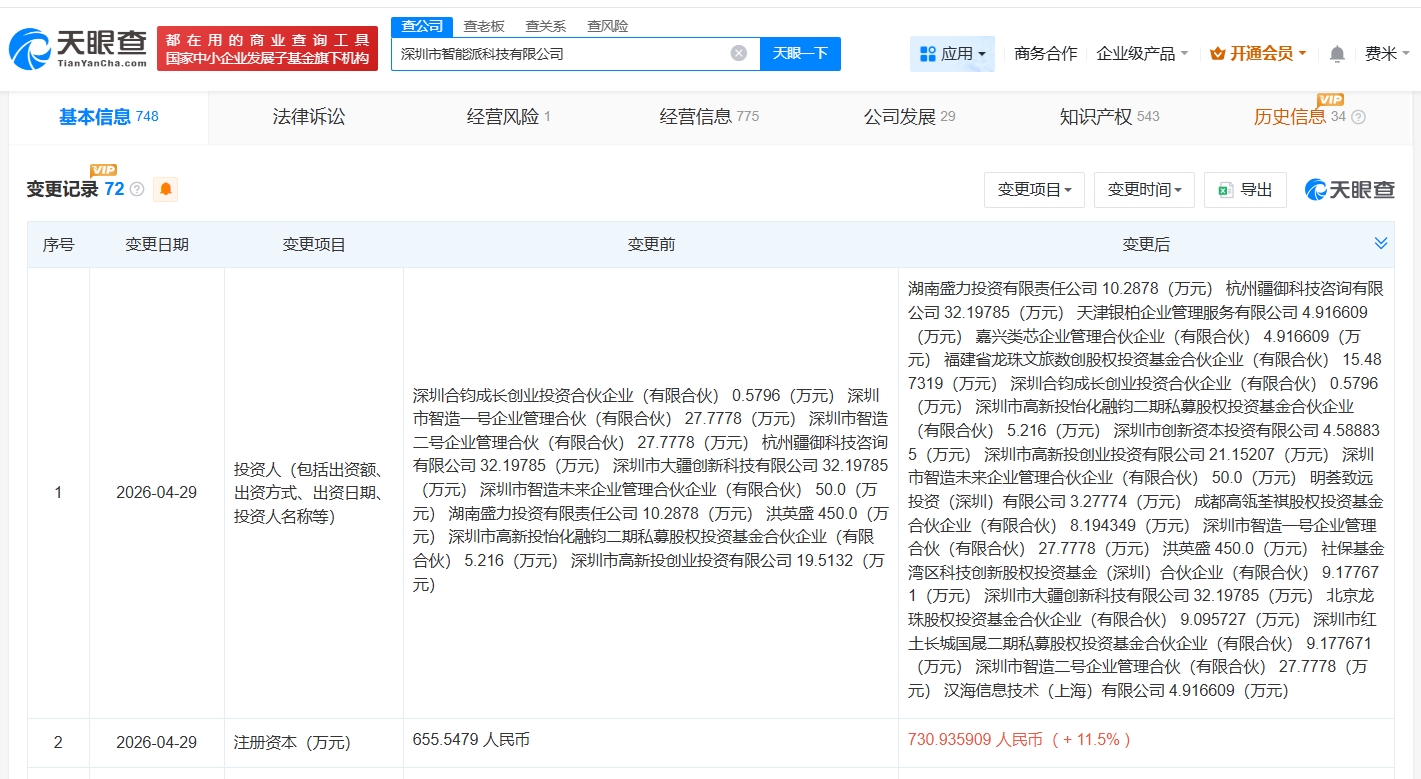Viewport: 1421px width, 779px height.
Task: Click the 变更日期 column header
Action: tap(157, 245)
